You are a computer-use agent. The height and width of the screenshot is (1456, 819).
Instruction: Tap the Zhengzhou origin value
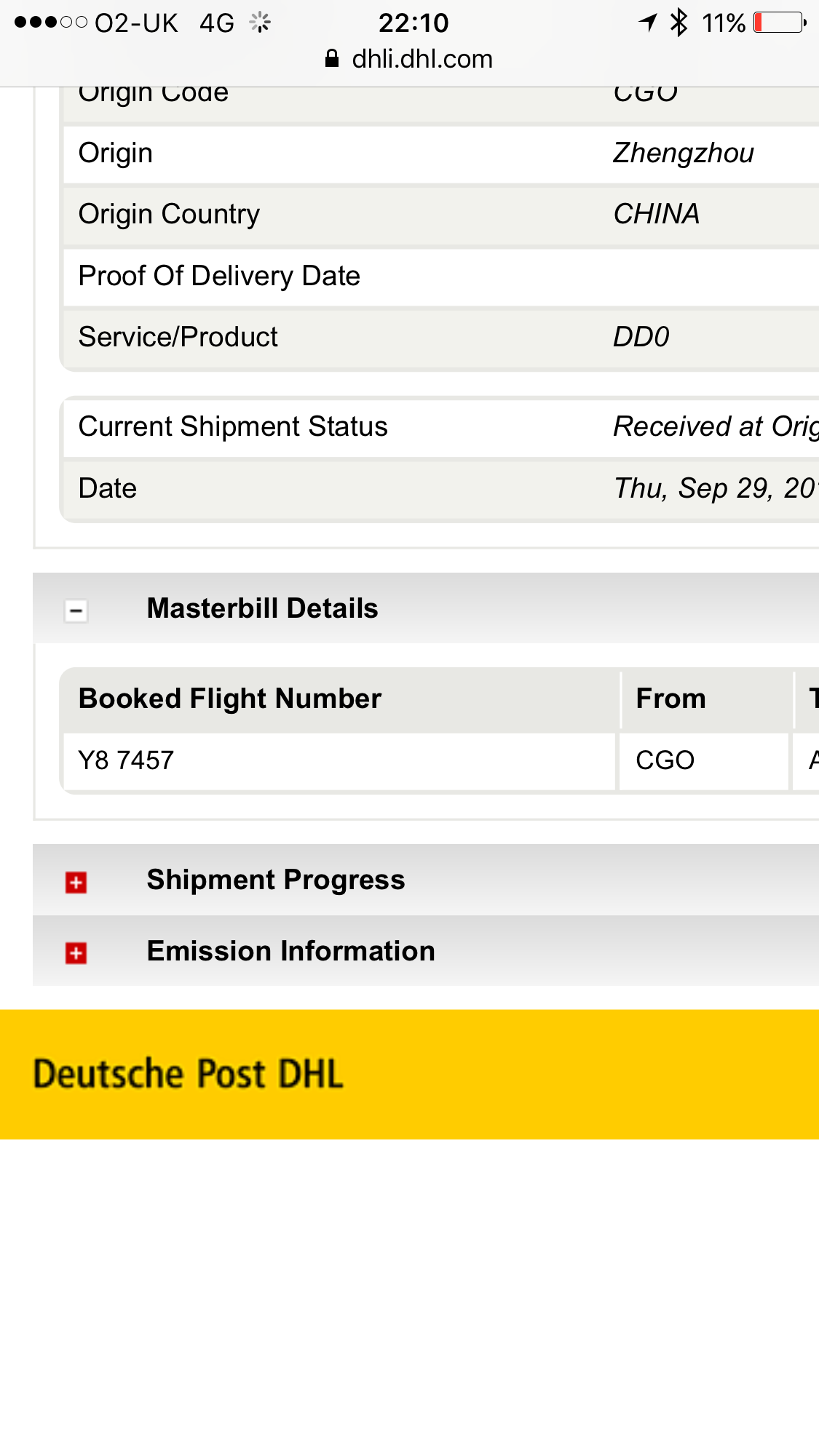[x=683, y=154]
